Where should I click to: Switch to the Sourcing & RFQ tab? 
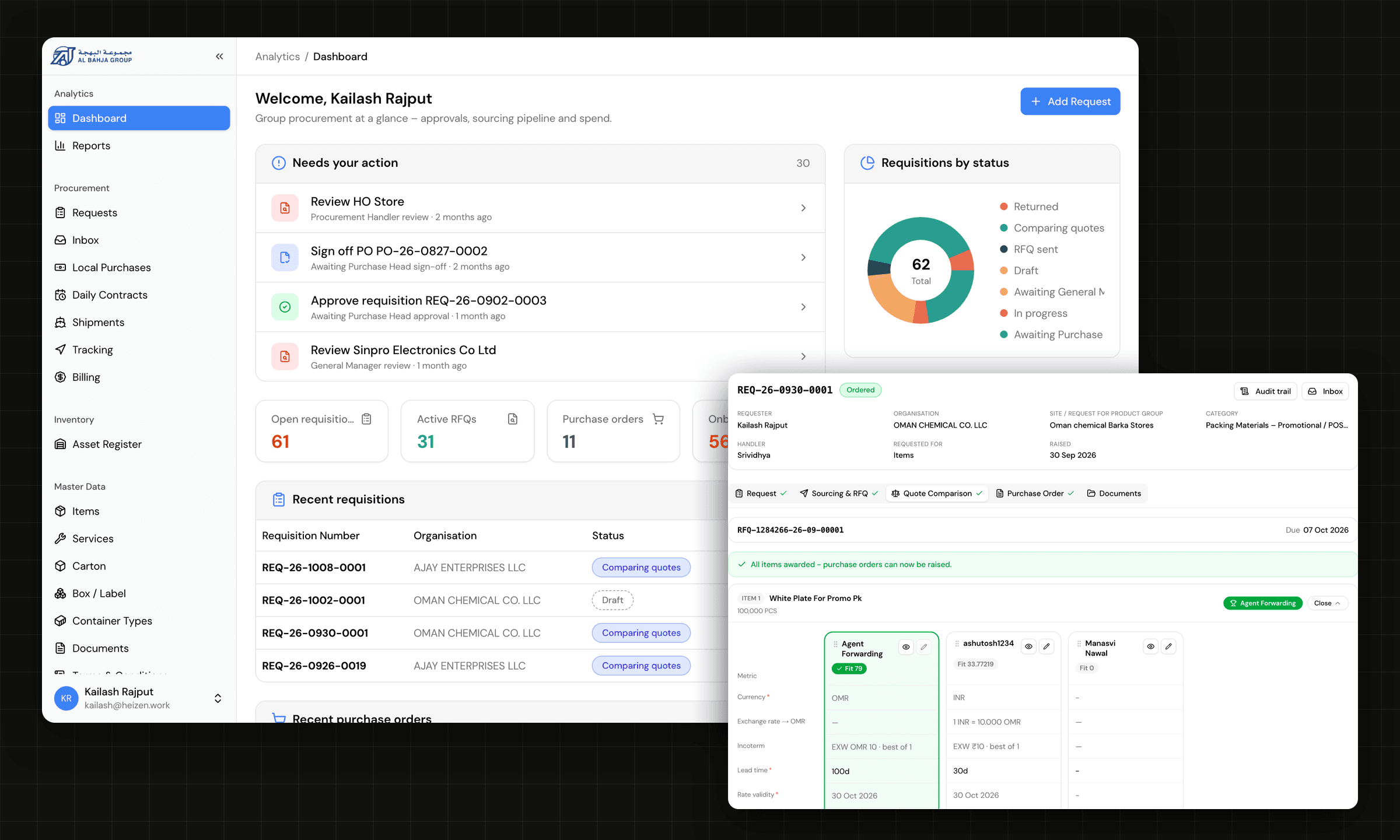click(x=838, y=494)
